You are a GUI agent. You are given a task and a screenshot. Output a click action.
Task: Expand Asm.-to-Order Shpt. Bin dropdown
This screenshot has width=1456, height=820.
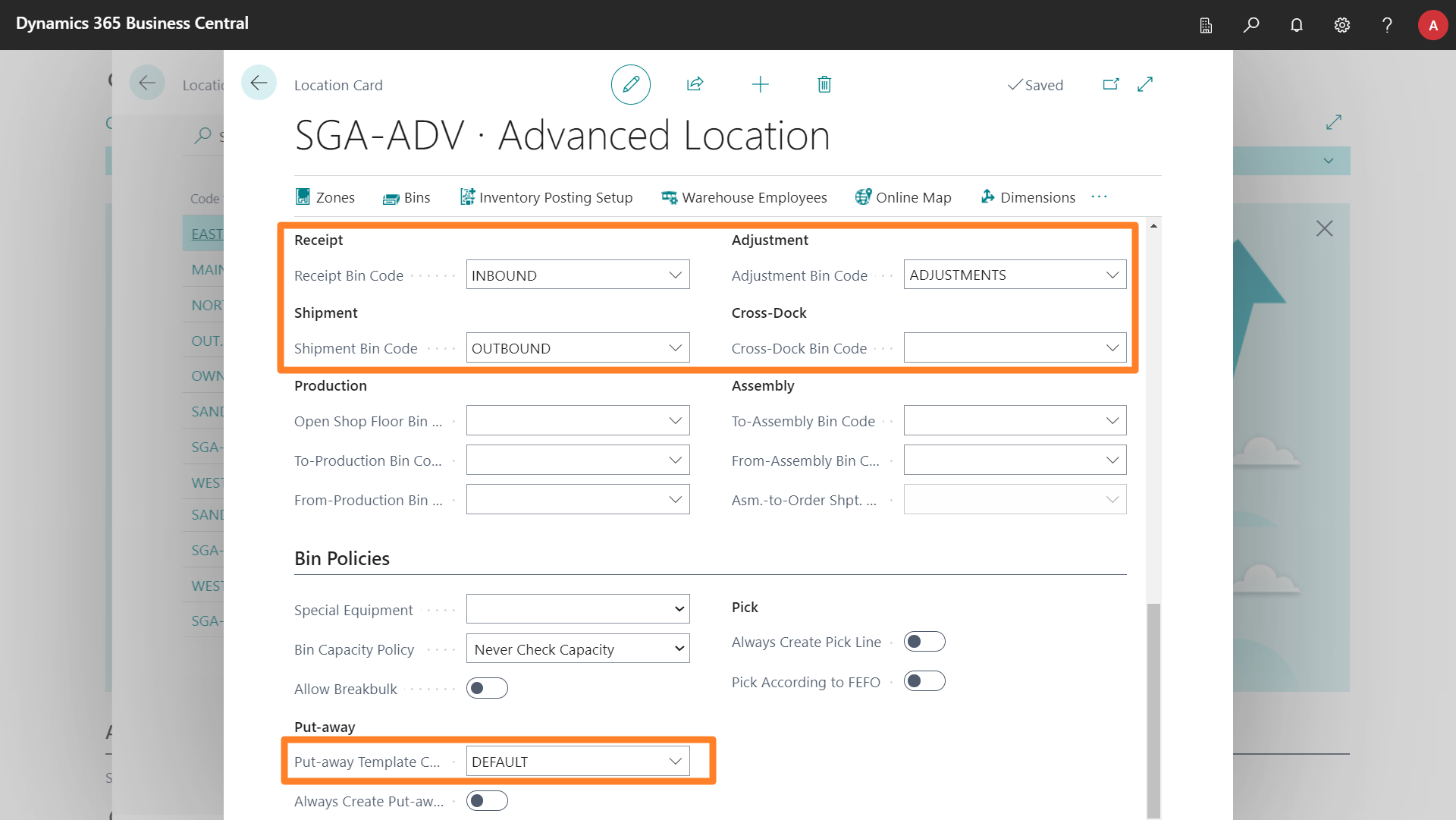[x=1112, y=500]
